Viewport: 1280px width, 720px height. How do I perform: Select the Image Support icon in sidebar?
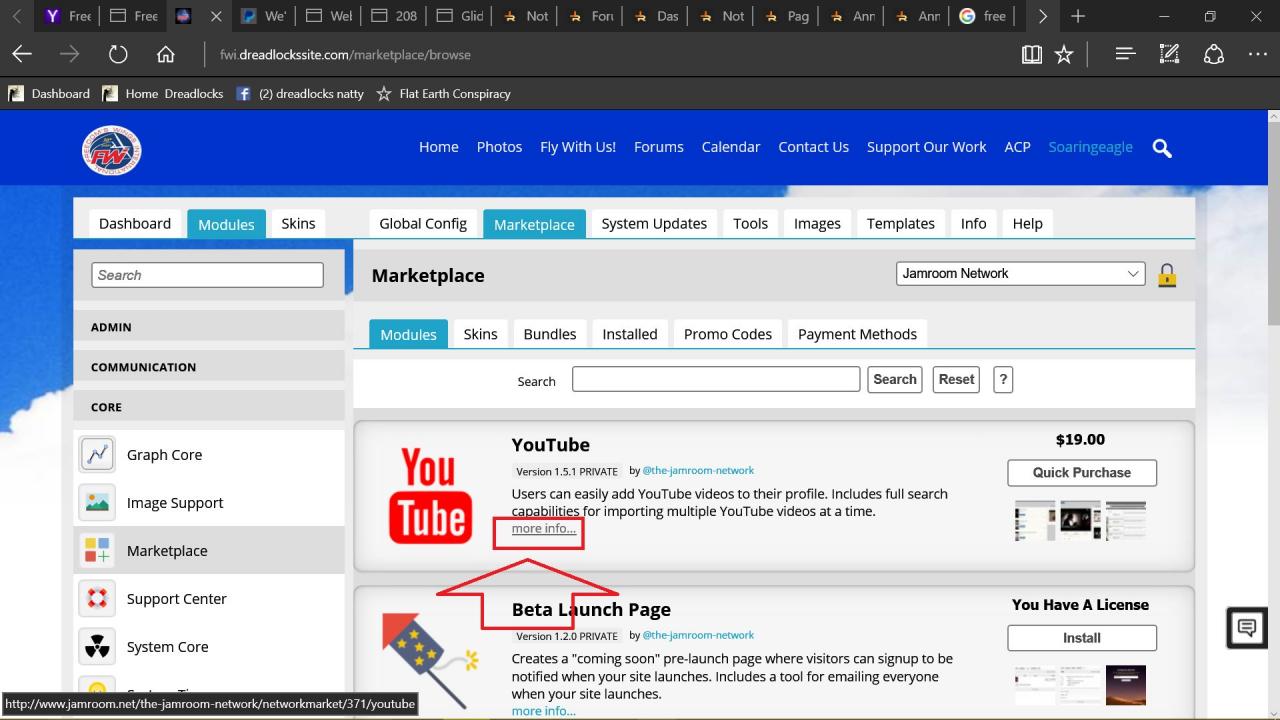(x=97, y=503)
